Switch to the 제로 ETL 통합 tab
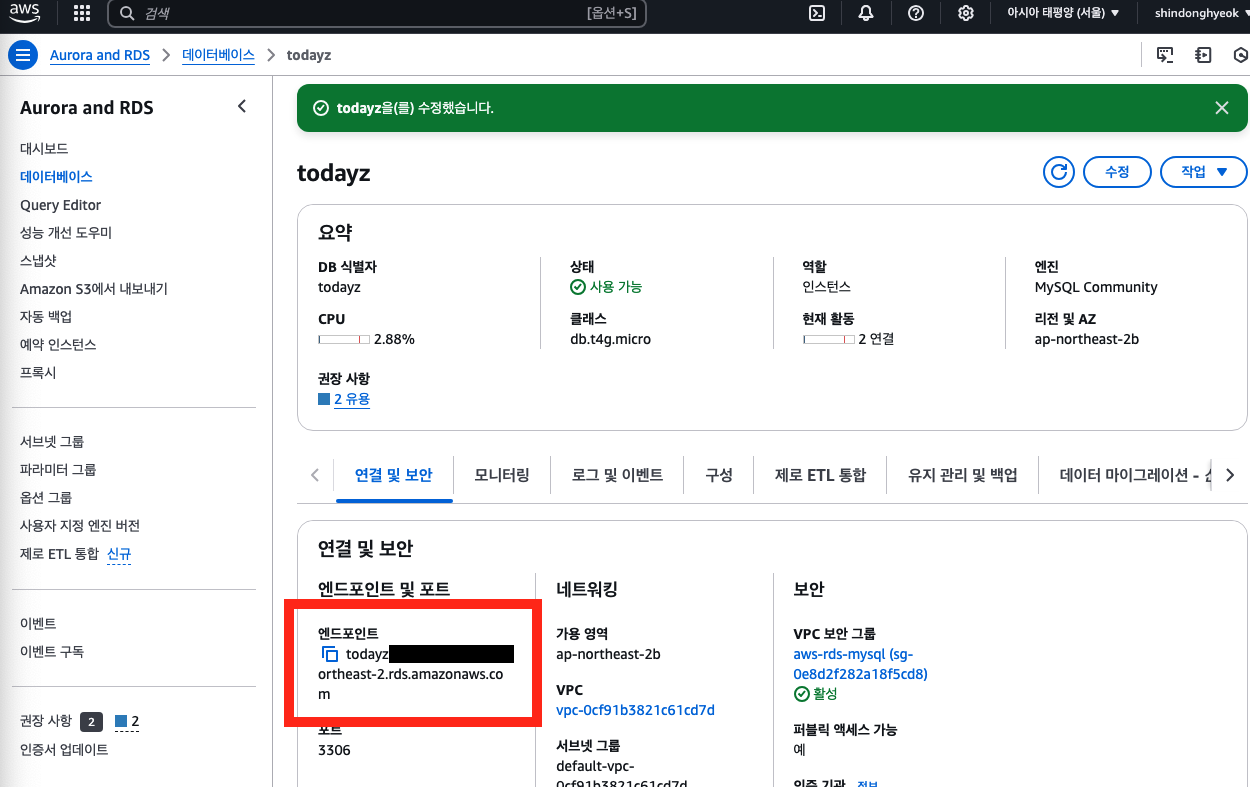Image resolution: width=1250 pixels, height=787 pixels. coord(820,475)
